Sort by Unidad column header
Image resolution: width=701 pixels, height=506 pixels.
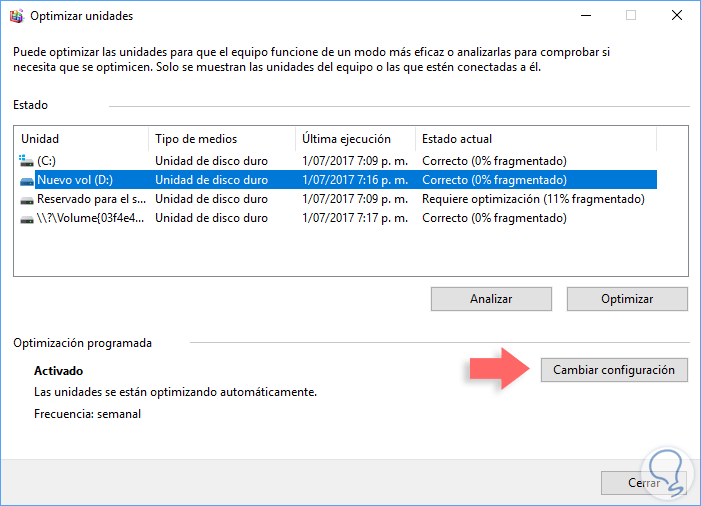coord(81,139)
